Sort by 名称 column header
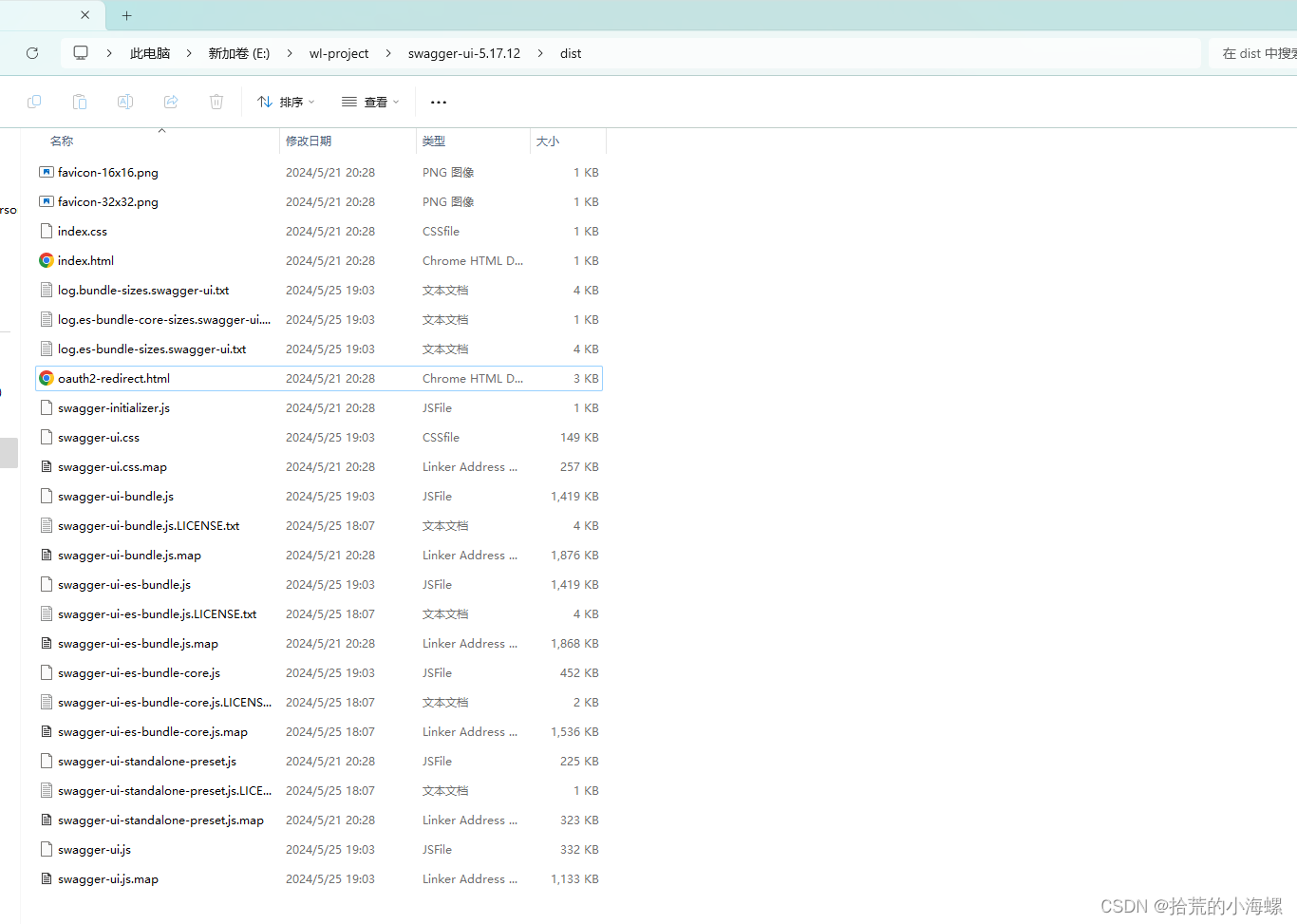The width and height of the screenshot is (1297, 924). pyautogui.click(x=62, y=141)
